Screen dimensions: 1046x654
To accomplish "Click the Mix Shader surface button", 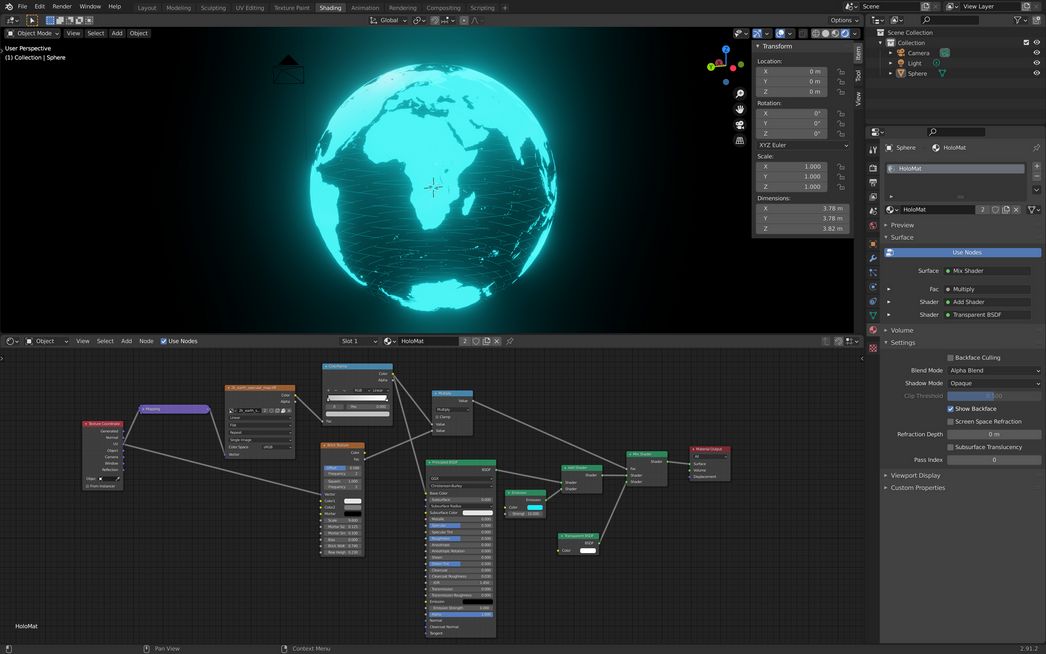I will [987, 271].
